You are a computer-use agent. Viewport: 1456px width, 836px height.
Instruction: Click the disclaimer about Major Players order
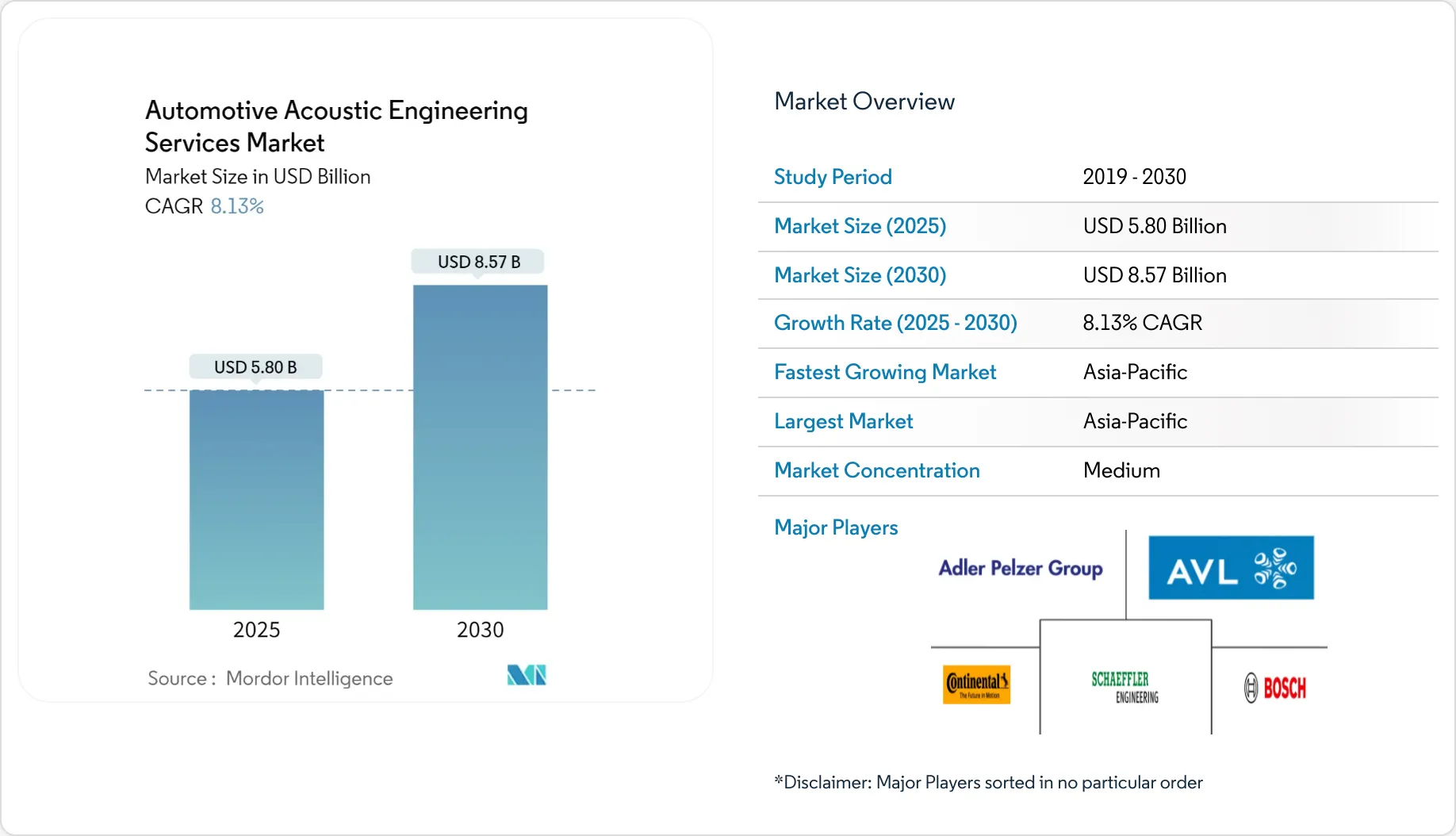(988, 782)
